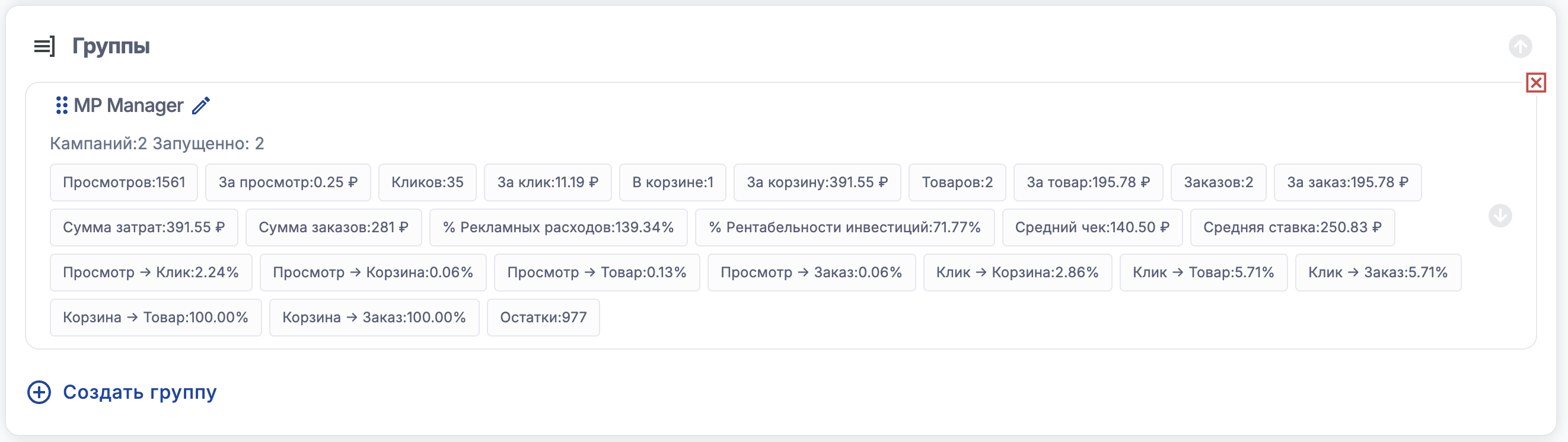Click the Клик → Заказ:5.71% chip

pyautogui.click(x=1378, y=273)
